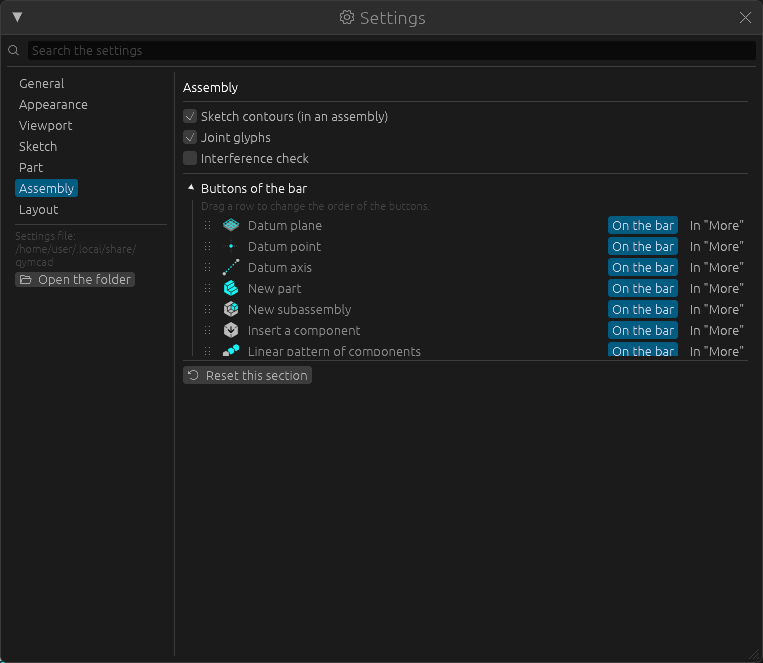The width and height of the screenshot is (763, 663).
Task: Move Datum axis into "More"
Action: coord(716,267)
